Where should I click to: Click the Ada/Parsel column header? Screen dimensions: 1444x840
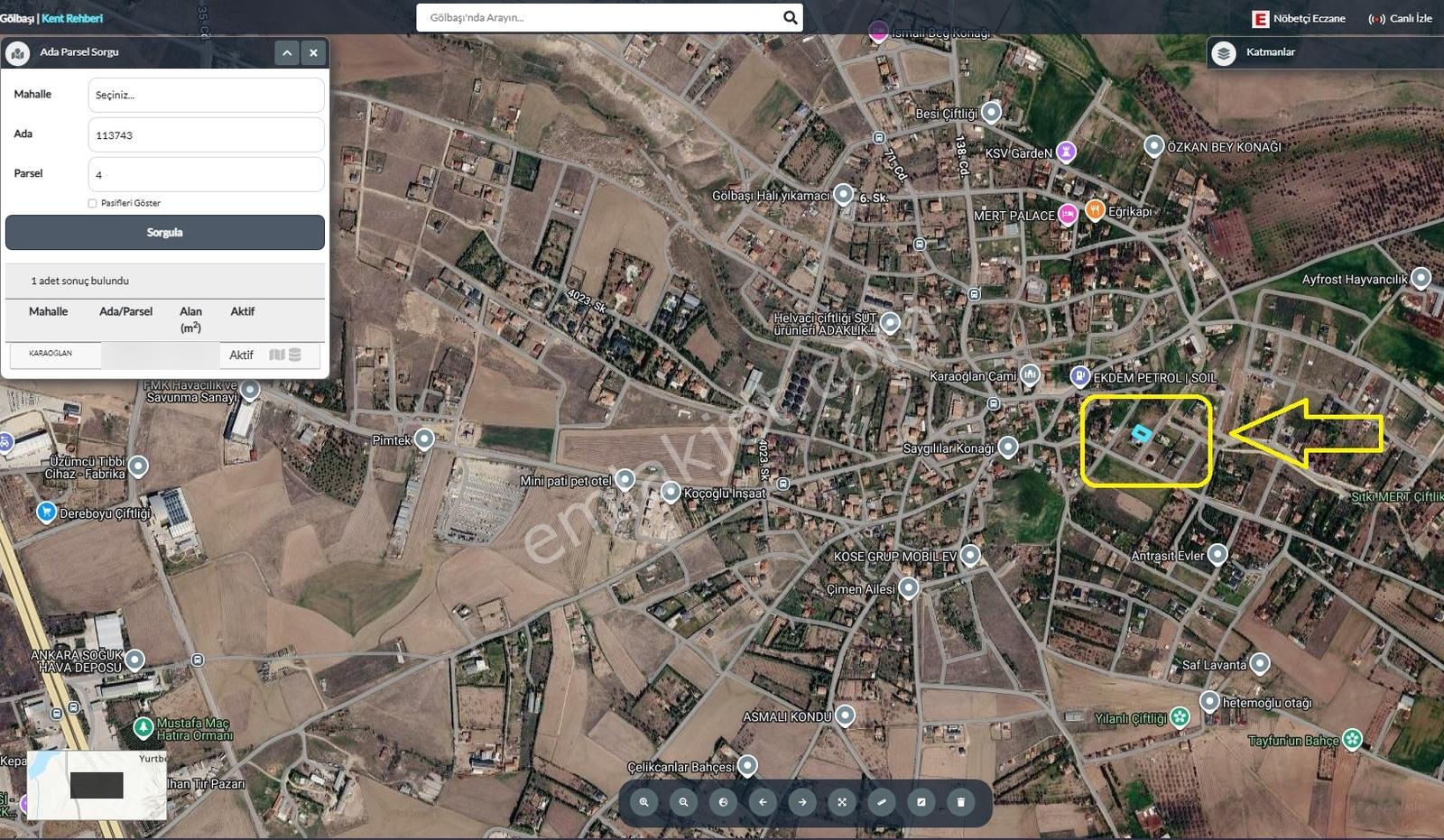[x=125, y=311]
